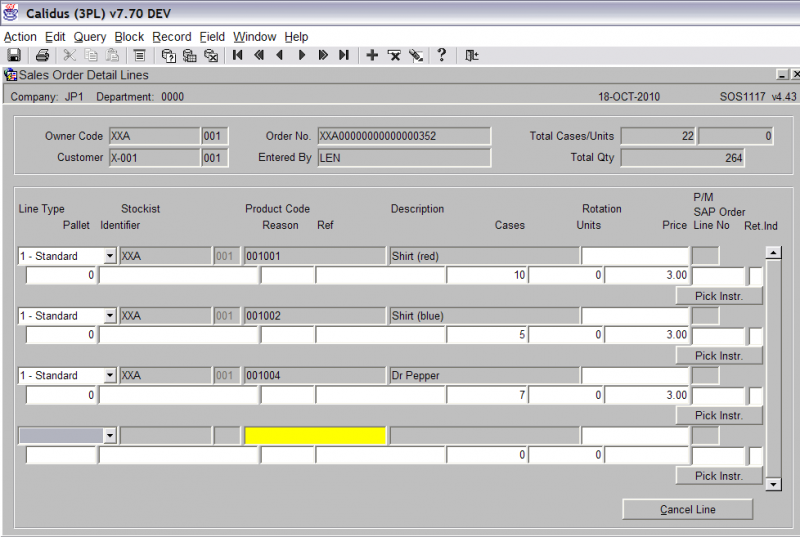Click Price field of Dr Pepper line
The height and width of the screenshot is (537, 800).
click(x=647, y=395)
